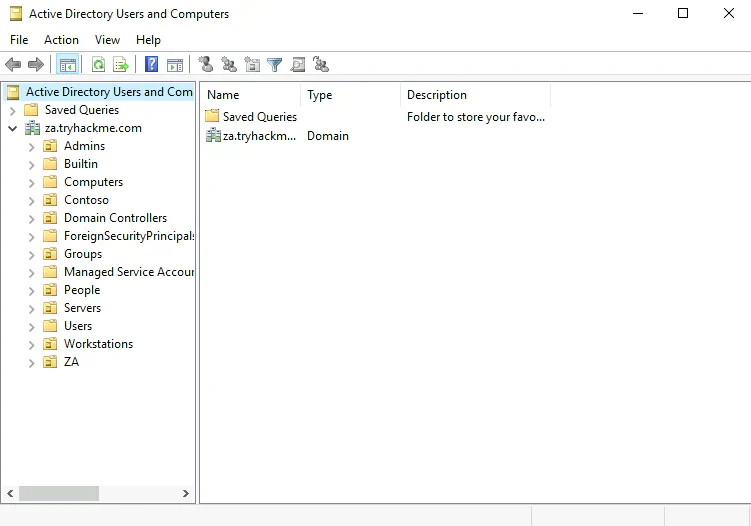
Task: Select ForeignSecurityPrincipals in tree
Action: pyautogui.click(x=129, y=236)
